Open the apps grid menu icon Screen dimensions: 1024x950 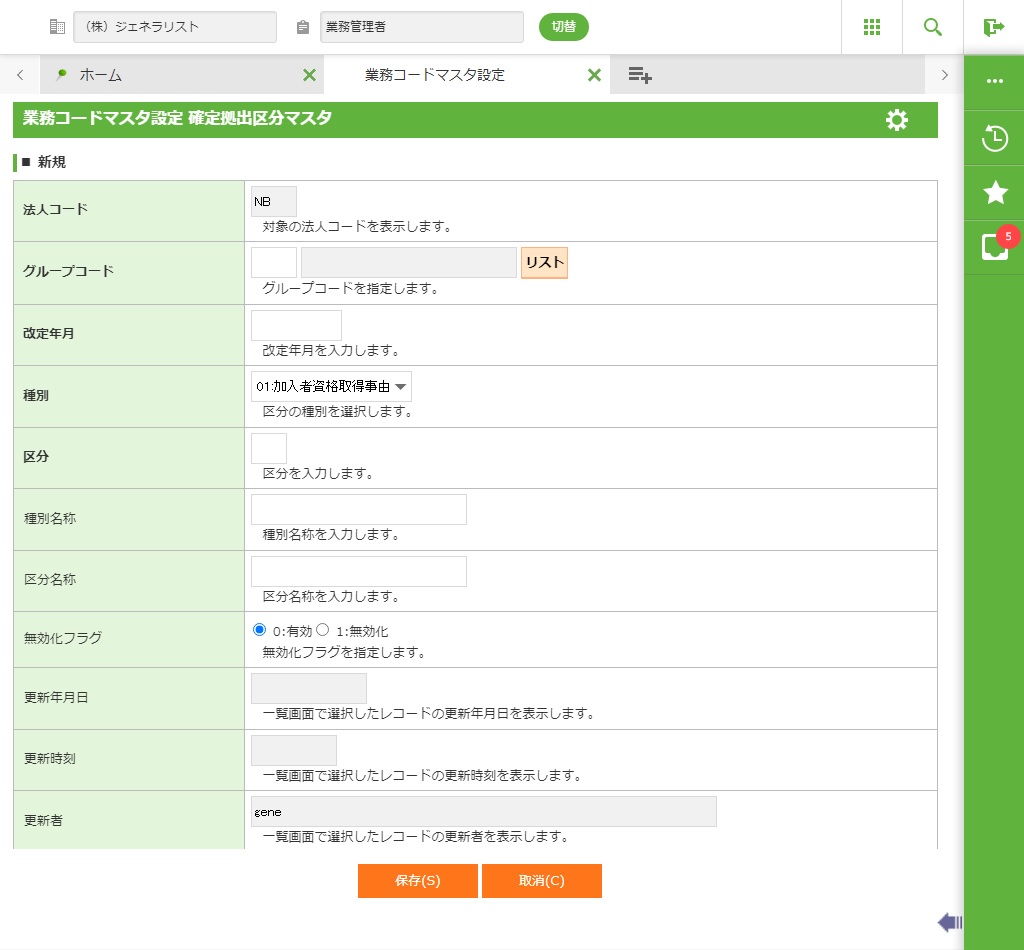pyautogui.click(x=871, y=27)
